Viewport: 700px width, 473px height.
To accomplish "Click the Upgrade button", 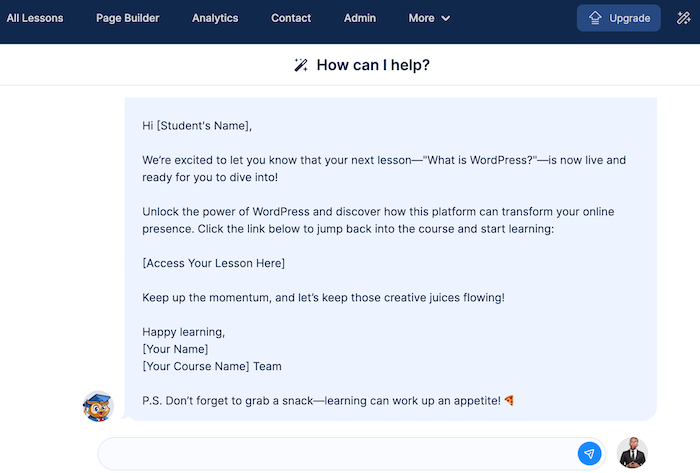I will click(619, 18).
